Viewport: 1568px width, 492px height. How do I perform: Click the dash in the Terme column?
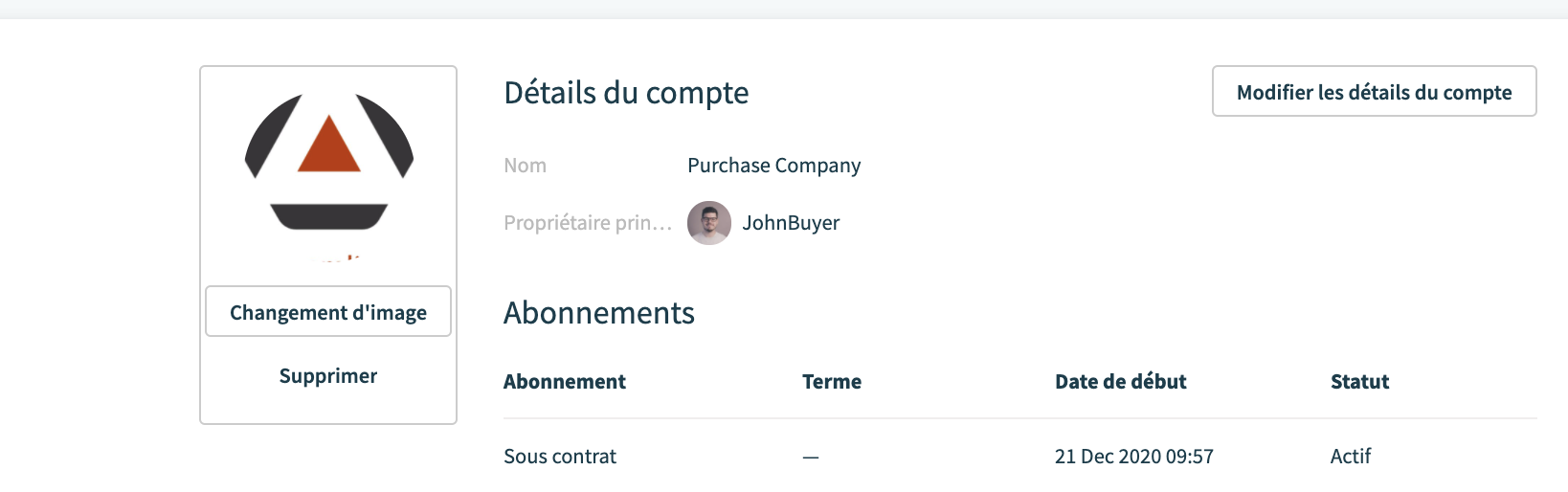pos(811,458)
